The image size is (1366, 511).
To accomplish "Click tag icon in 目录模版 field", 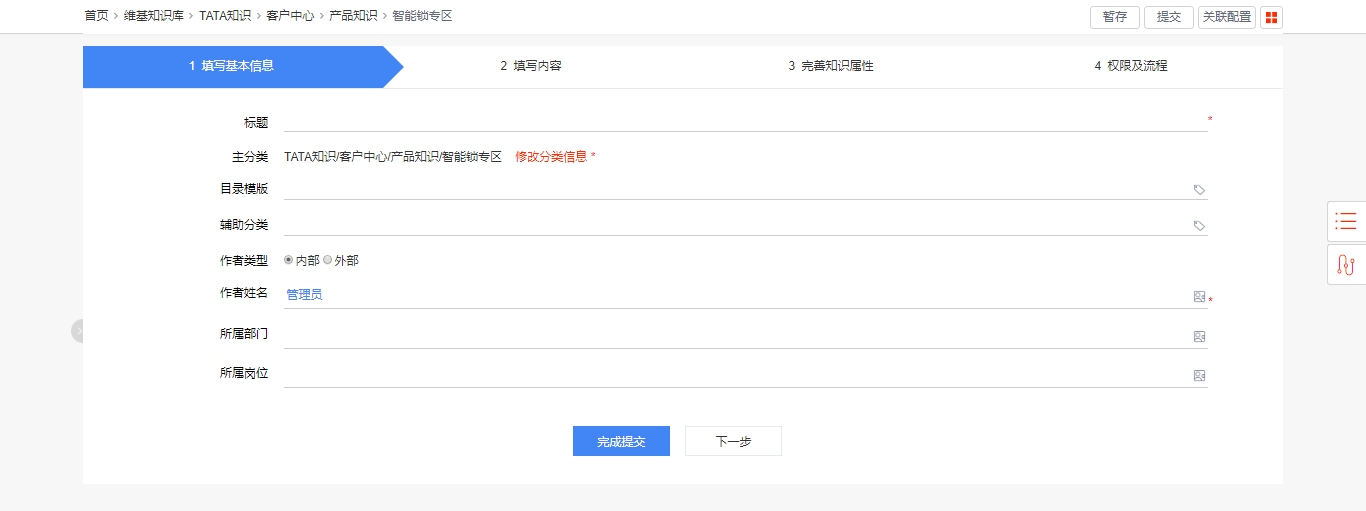I will 1199,190.
